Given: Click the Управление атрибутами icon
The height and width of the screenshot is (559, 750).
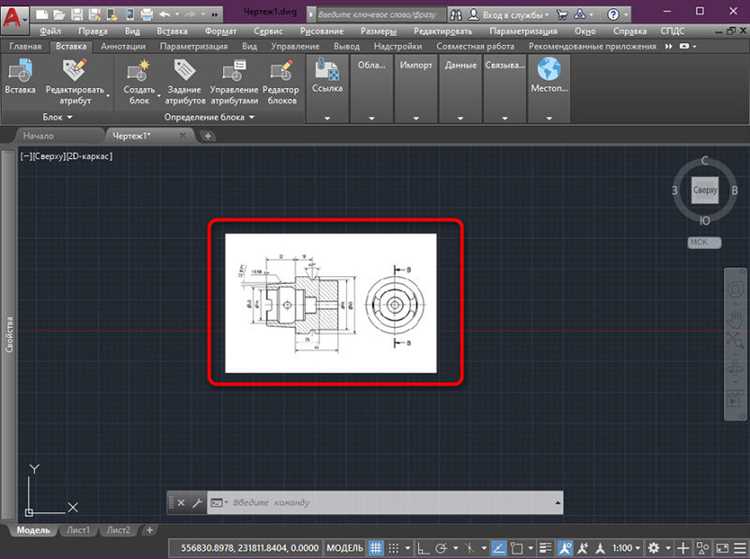Looking at the screenshot, I should tap(234, 70).
